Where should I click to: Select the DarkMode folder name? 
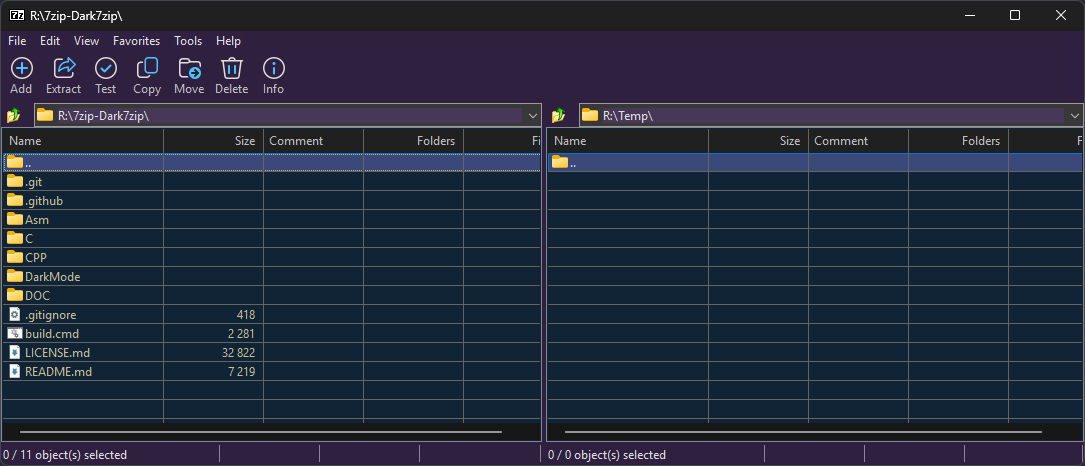(53, 276)
